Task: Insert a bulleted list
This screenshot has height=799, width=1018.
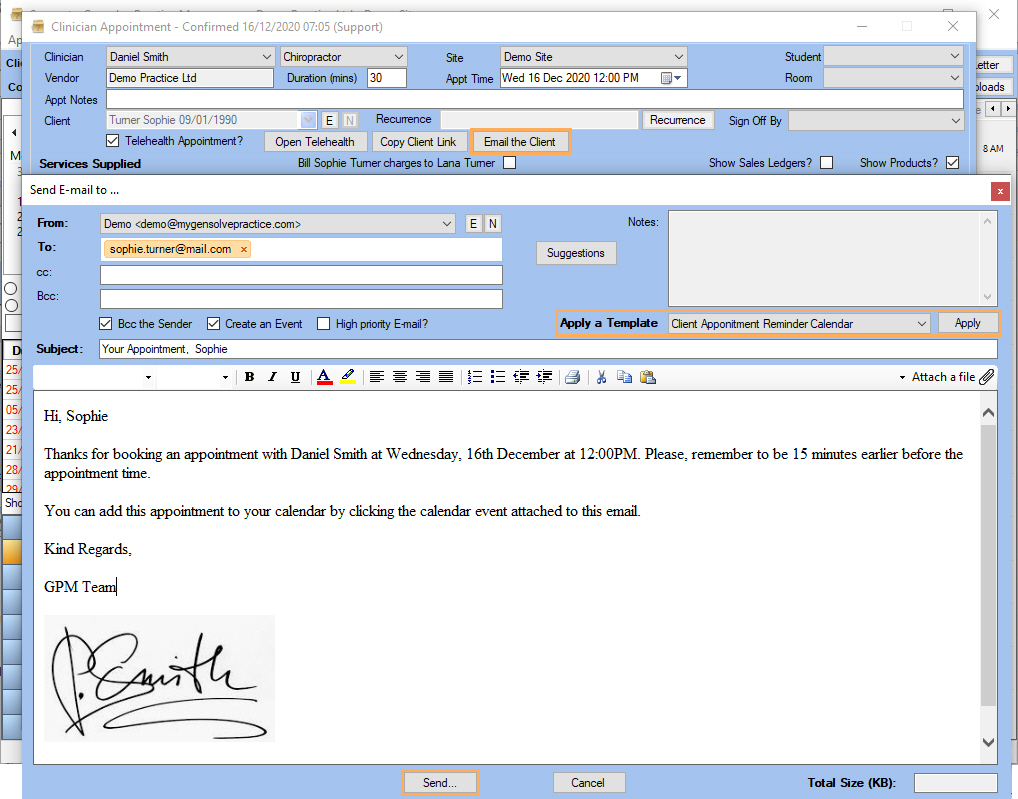Action: tap(497, 377)
